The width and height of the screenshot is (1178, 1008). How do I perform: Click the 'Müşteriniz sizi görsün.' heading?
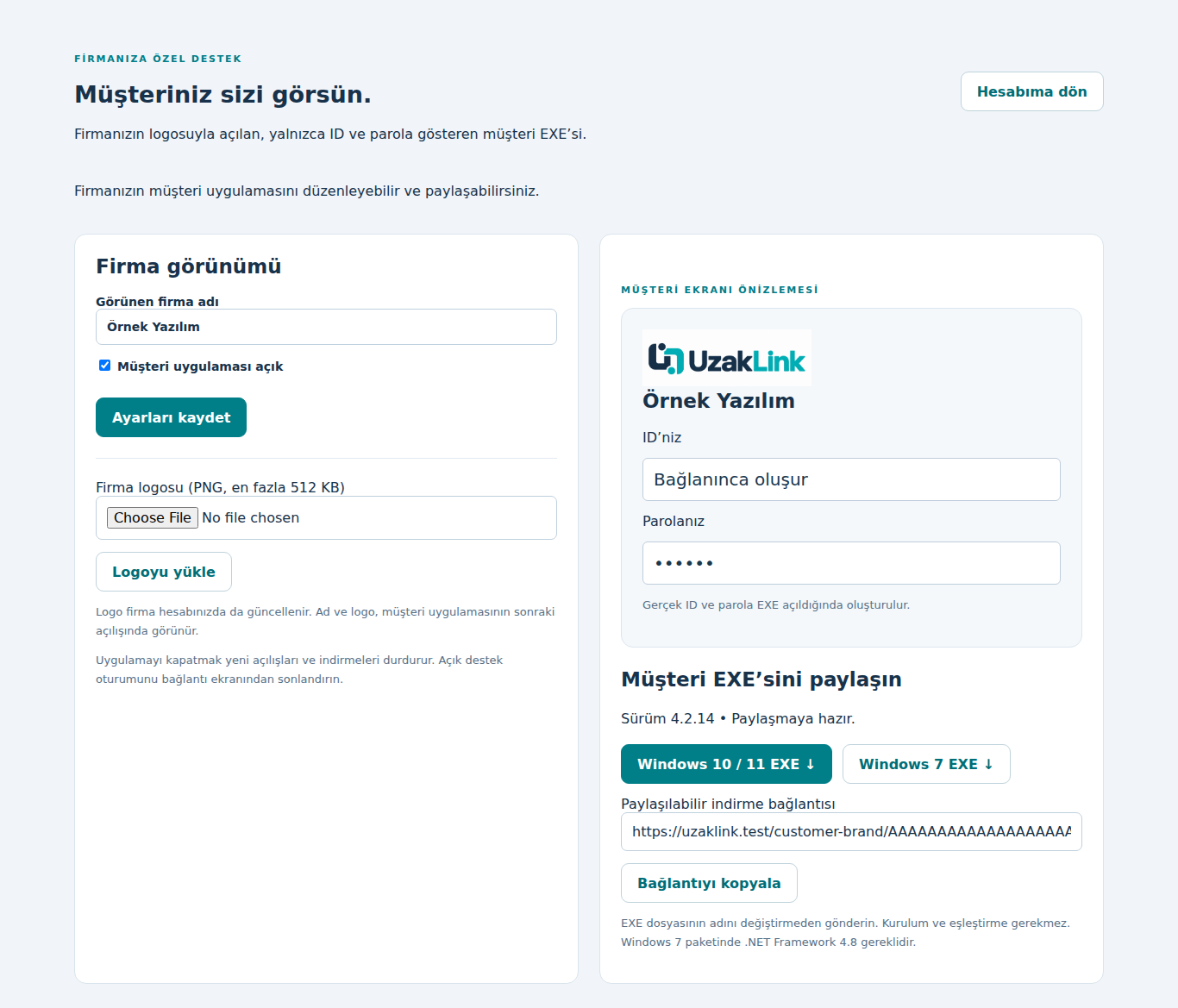pyautogui.click(x=222, y=94)
